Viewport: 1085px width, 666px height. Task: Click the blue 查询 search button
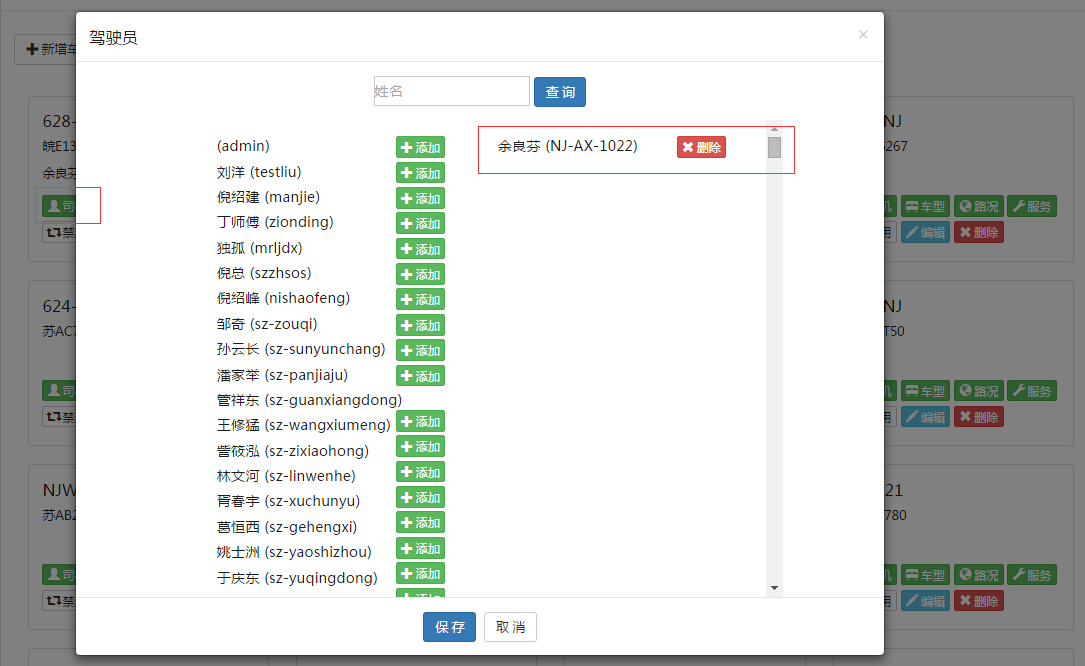(x=560, y=92)
